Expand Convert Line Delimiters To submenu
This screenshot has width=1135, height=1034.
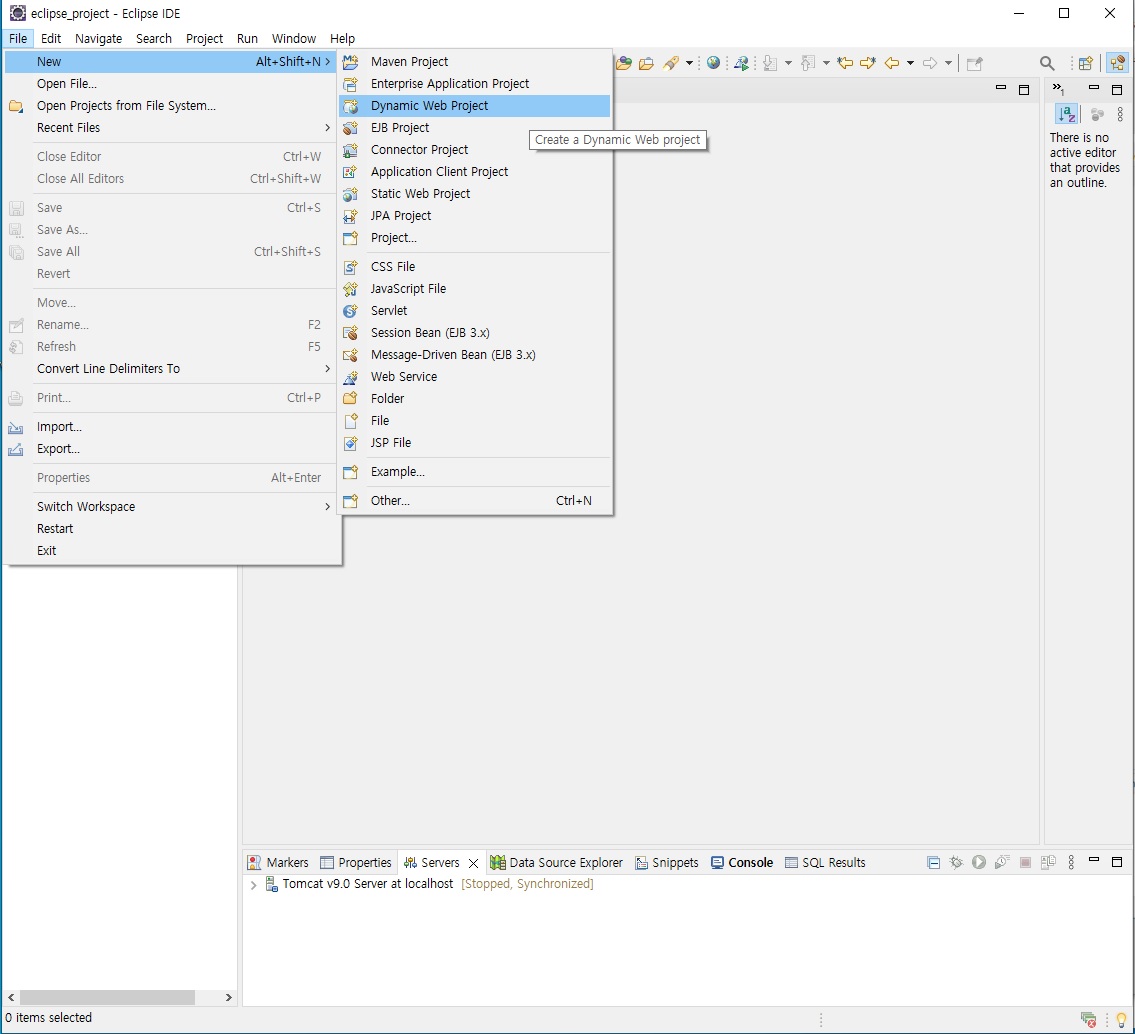(x=172, y=369)
